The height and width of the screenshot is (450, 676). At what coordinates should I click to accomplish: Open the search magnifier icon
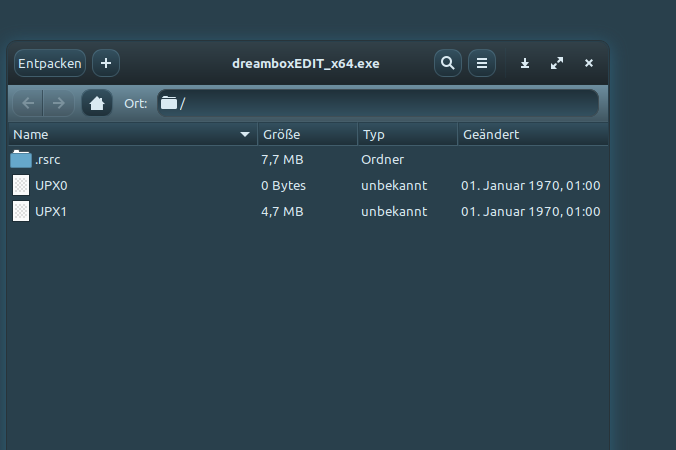tap(448, 63)
